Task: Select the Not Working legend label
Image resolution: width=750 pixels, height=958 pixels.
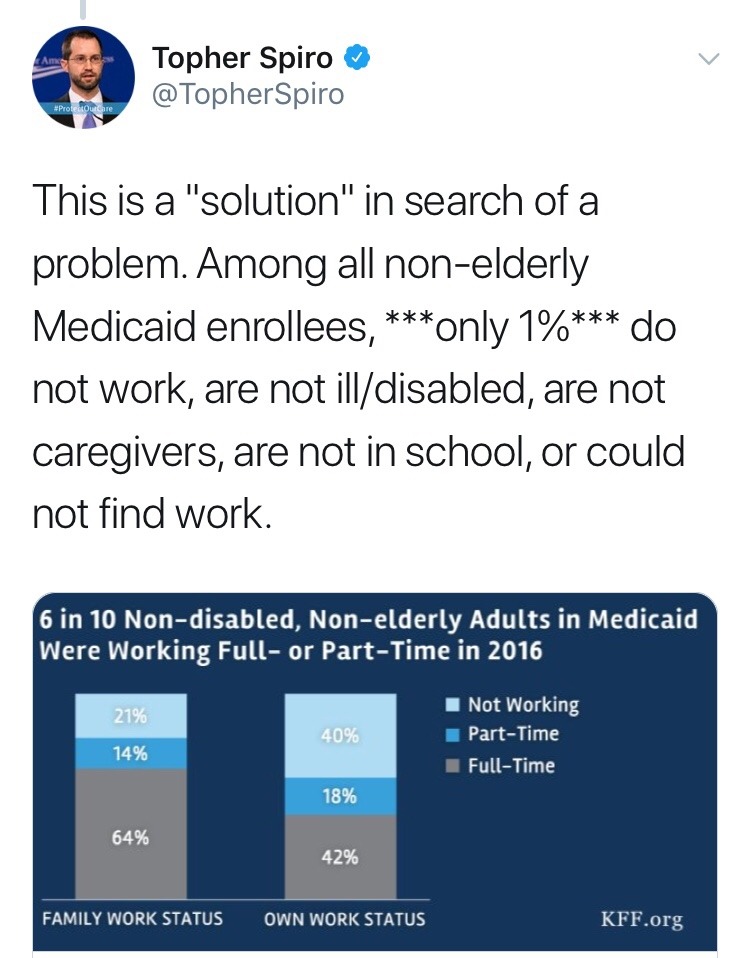Action: tap(523, 705)
